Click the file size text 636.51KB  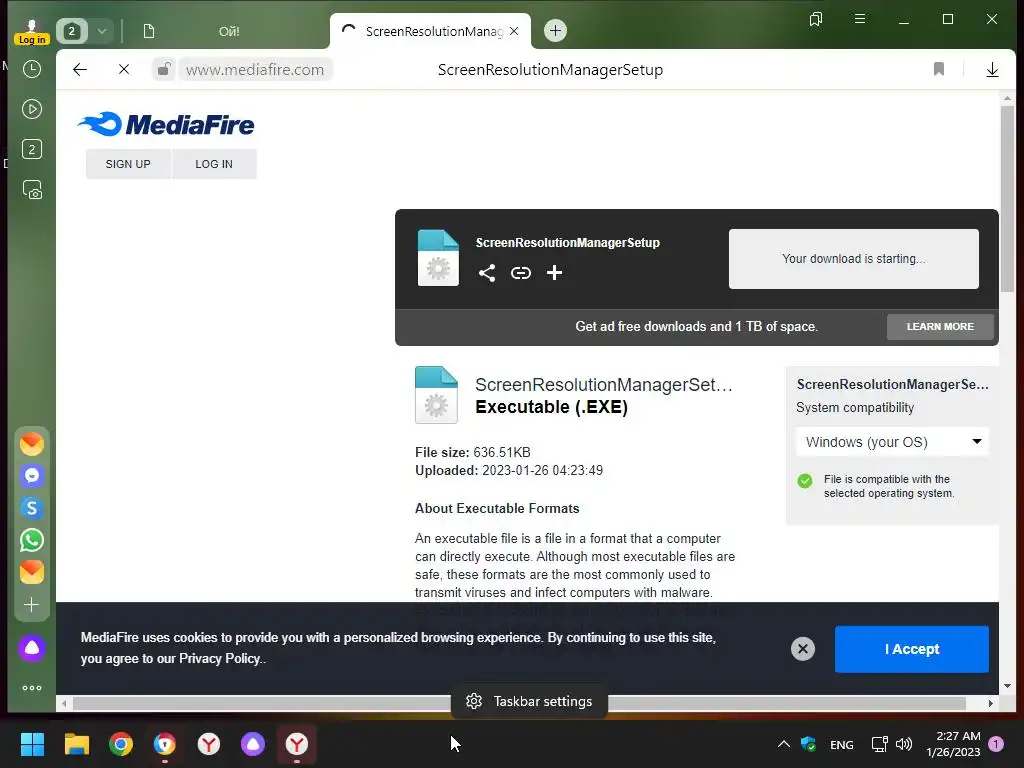click(x=502, y=452)
